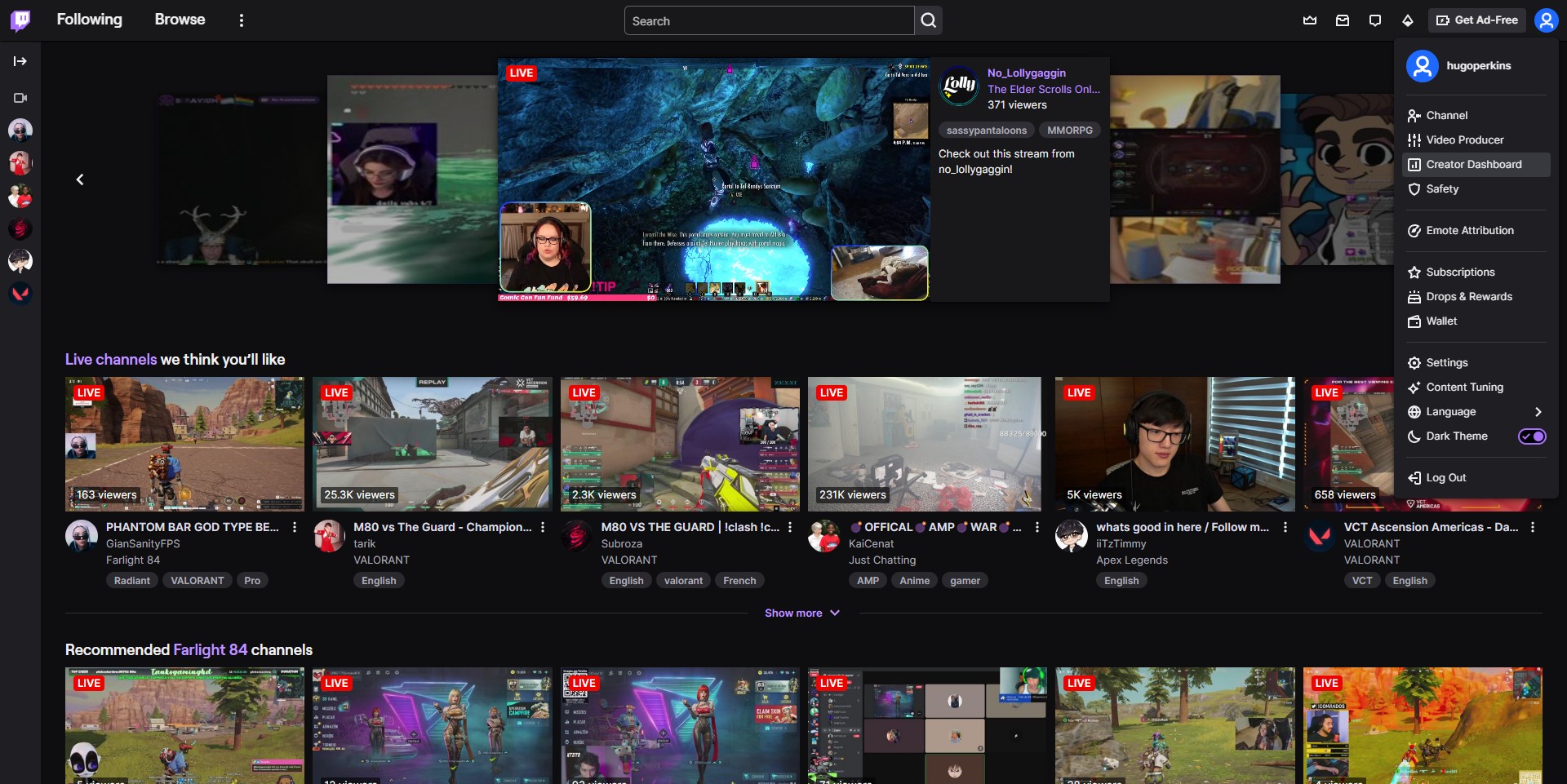Image resolution: width=1567 pixels, height=784 pixels.
Task: Click the Twitch logo home icon
Action: pos(20,20)
